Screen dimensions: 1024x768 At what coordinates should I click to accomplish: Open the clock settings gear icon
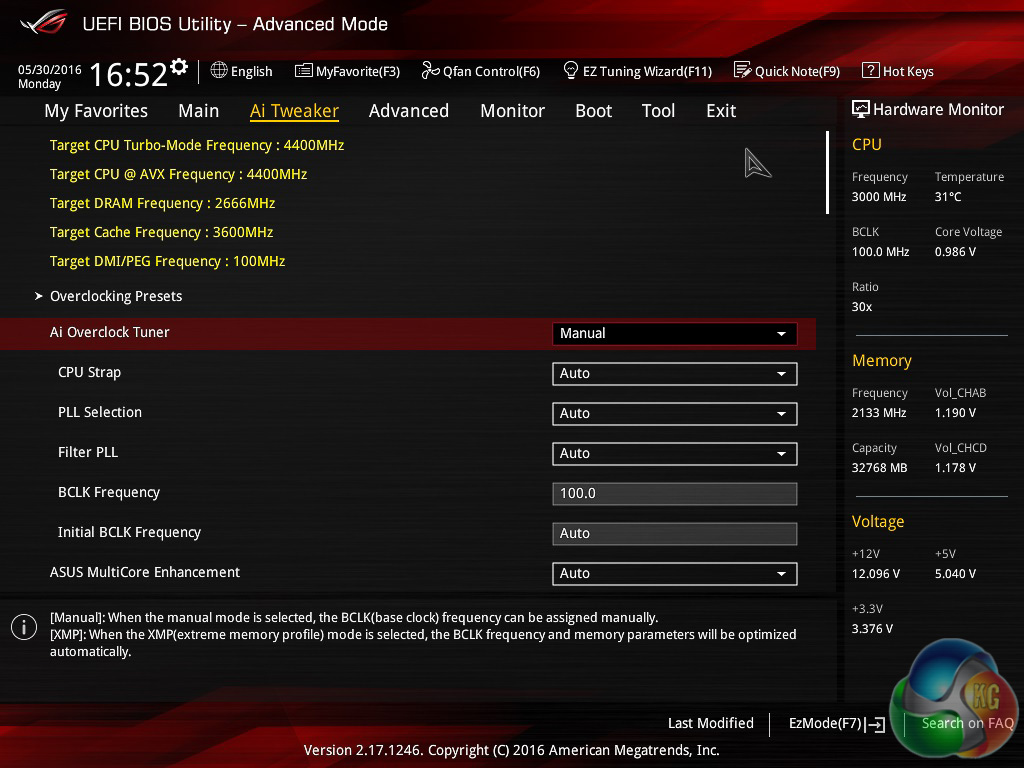179,67
